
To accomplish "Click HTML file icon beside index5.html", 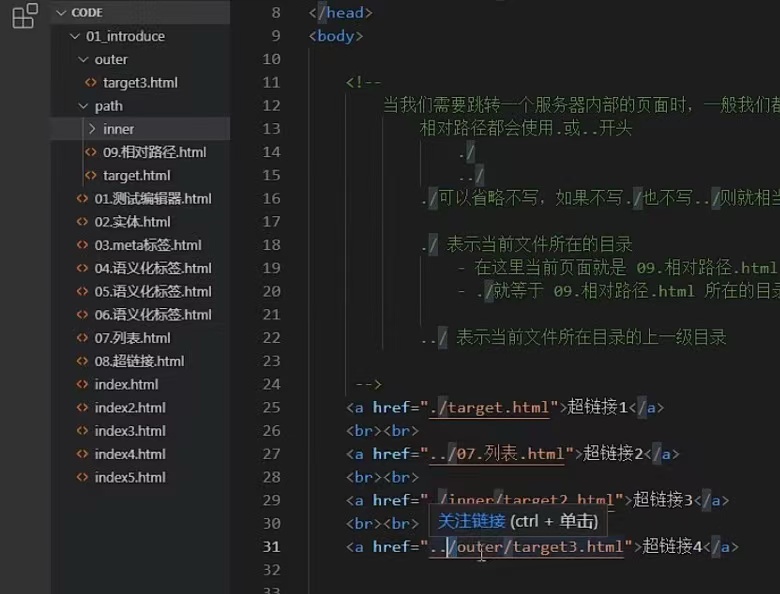I will pyautogui.click(x=82, y=478).
